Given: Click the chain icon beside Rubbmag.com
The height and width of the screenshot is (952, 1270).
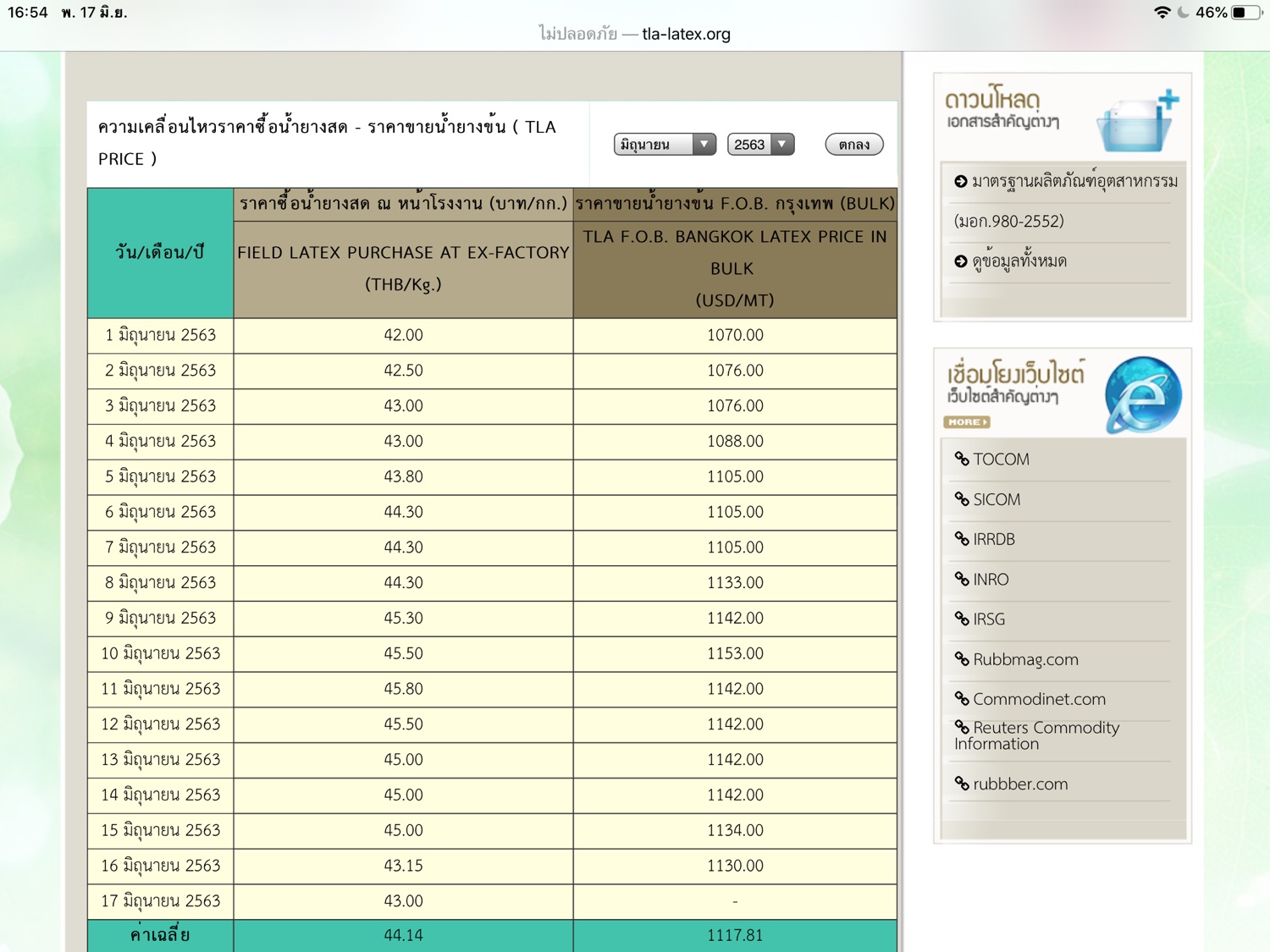Looking at the screenshot, I should click(962, 659).
